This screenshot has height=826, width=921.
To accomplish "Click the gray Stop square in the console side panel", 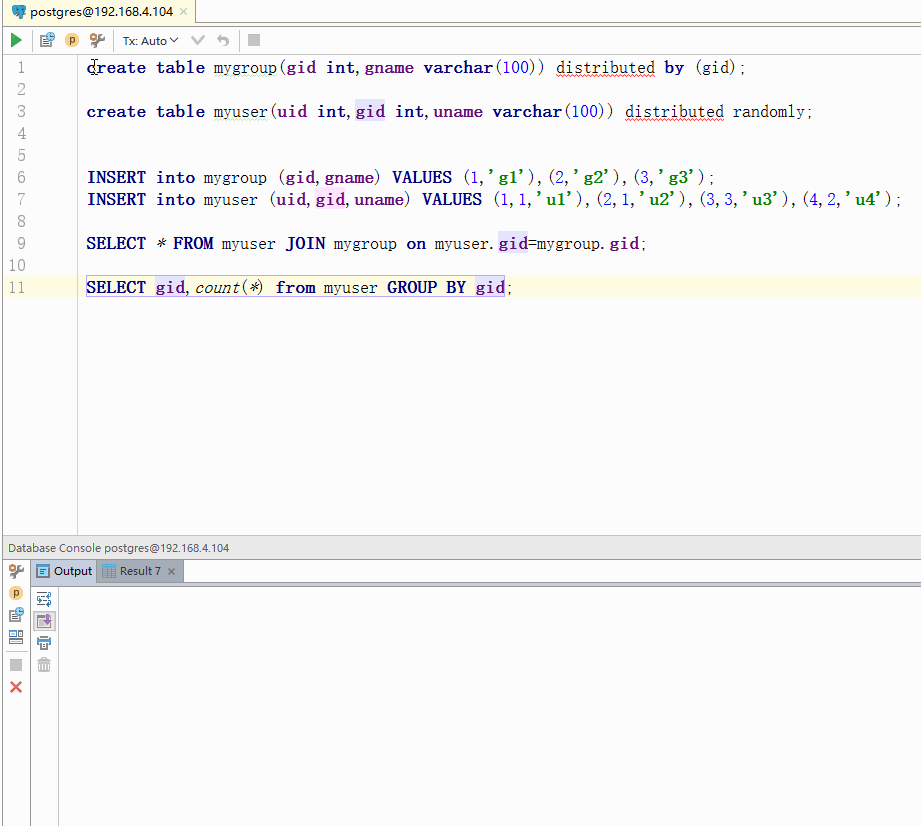I will 16,665.
